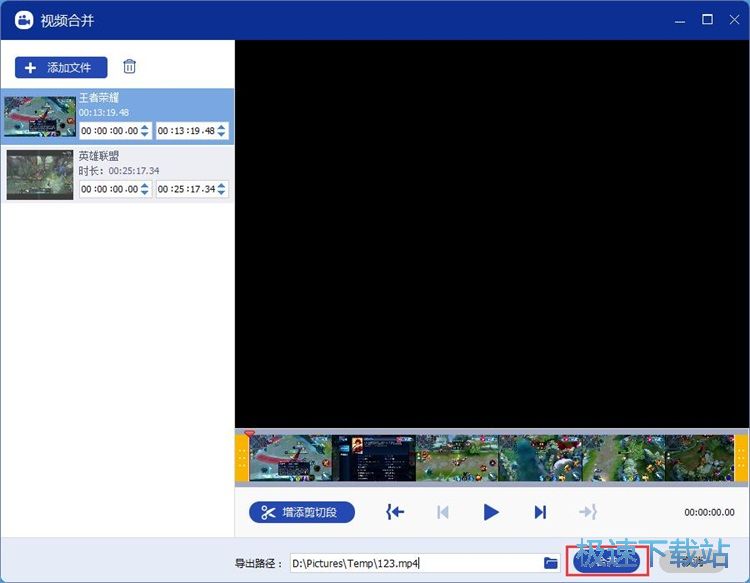Click the red-highlighted merge button
The width and height of the screenshot is (750, 583).
[603, 562]
